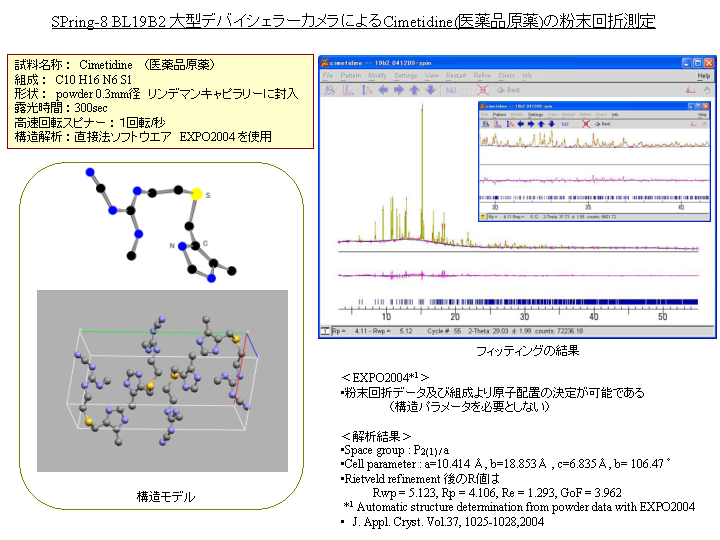Open the Restart menu in the large window

pyautogui.click(x=456, y=75)
